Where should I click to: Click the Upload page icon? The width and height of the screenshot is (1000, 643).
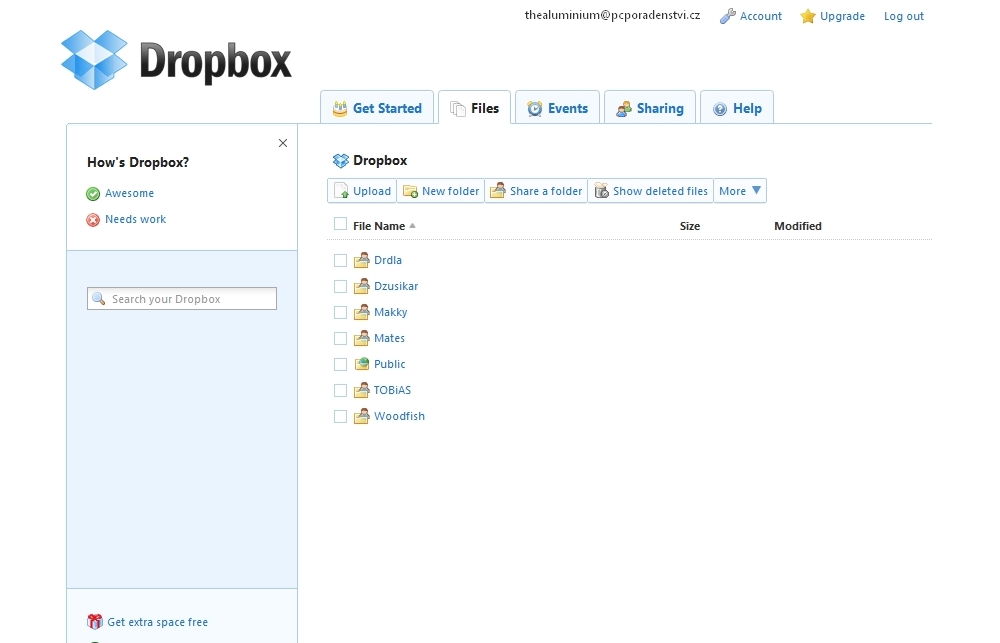342,191
